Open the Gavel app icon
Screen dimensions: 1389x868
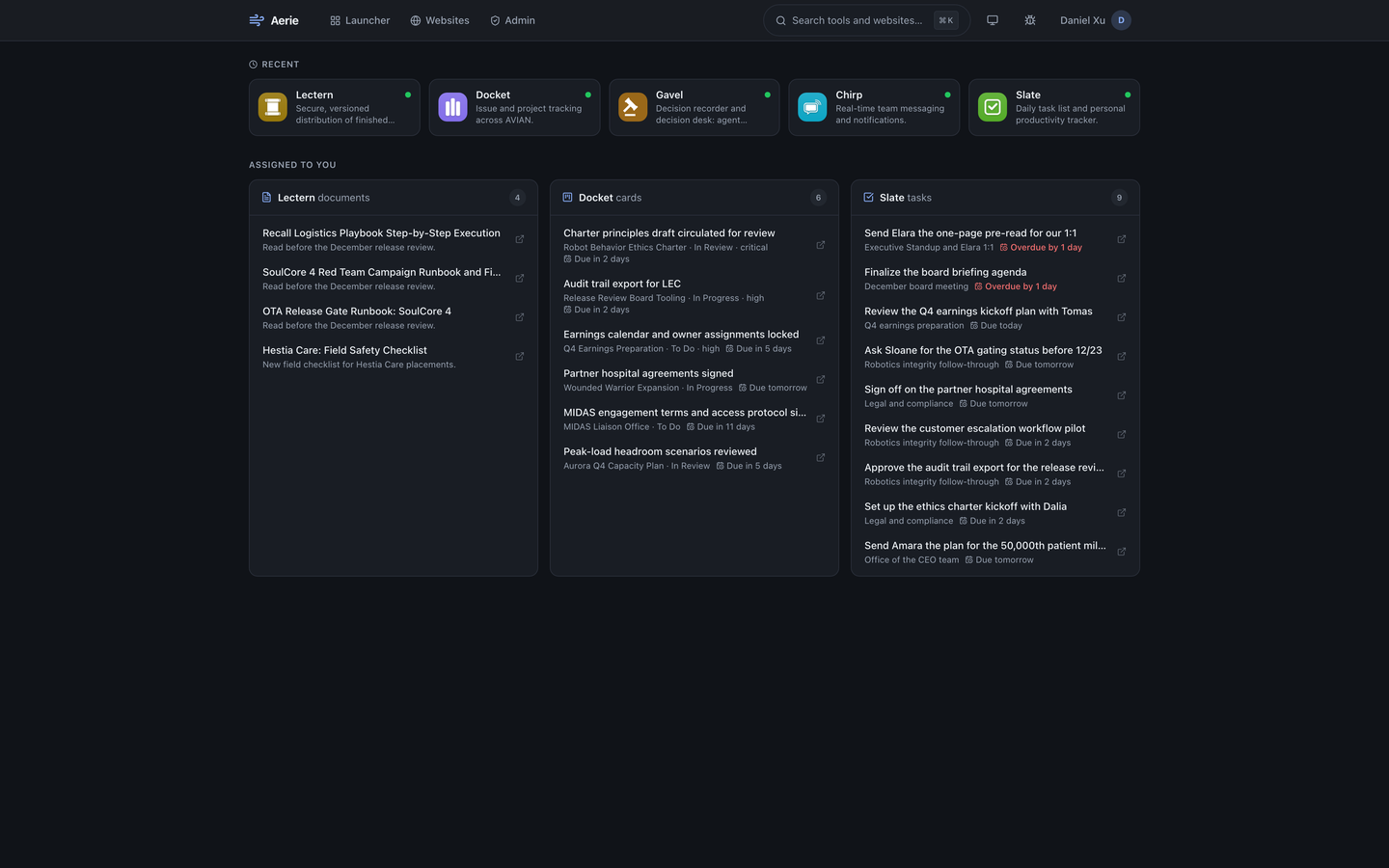pyautogui.click(x=633, y=107)
